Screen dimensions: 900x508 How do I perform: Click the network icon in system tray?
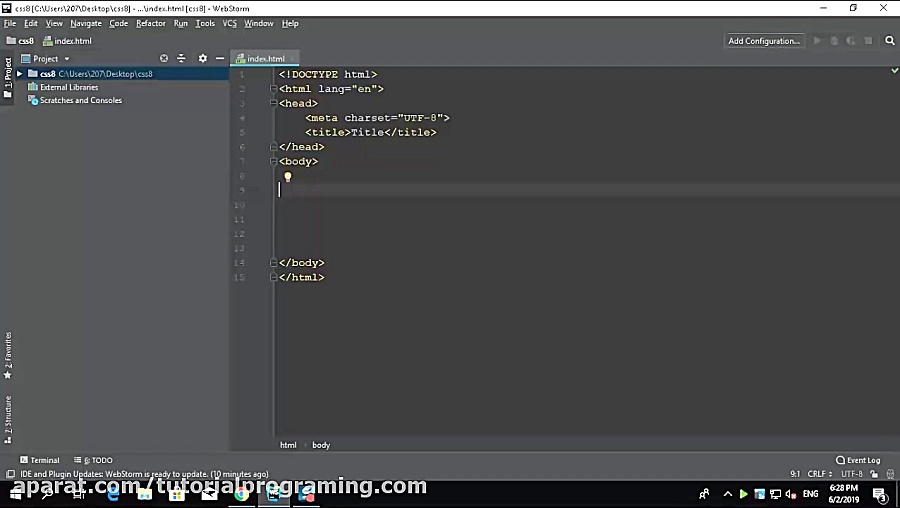coord(775,494)
